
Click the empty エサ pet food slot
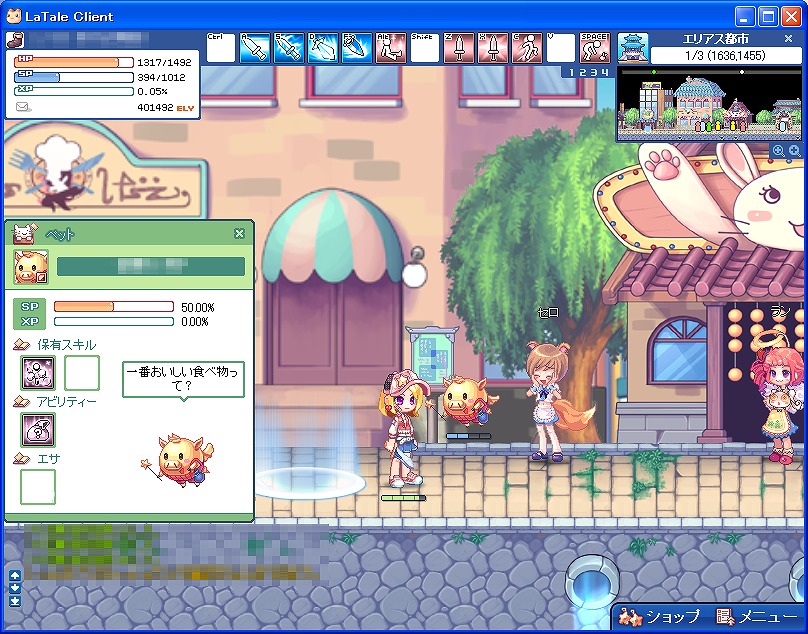(38, 487)
